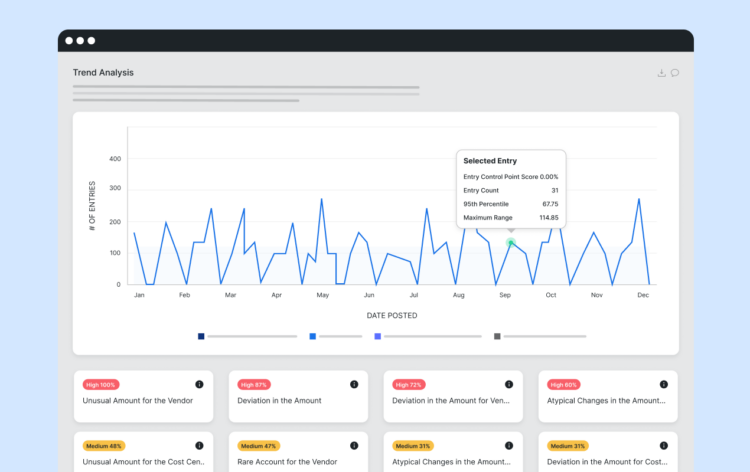The height and width of the screenshot is (472, 750).
Task: Select the green highlighted data point on chart
Action: 511,243
